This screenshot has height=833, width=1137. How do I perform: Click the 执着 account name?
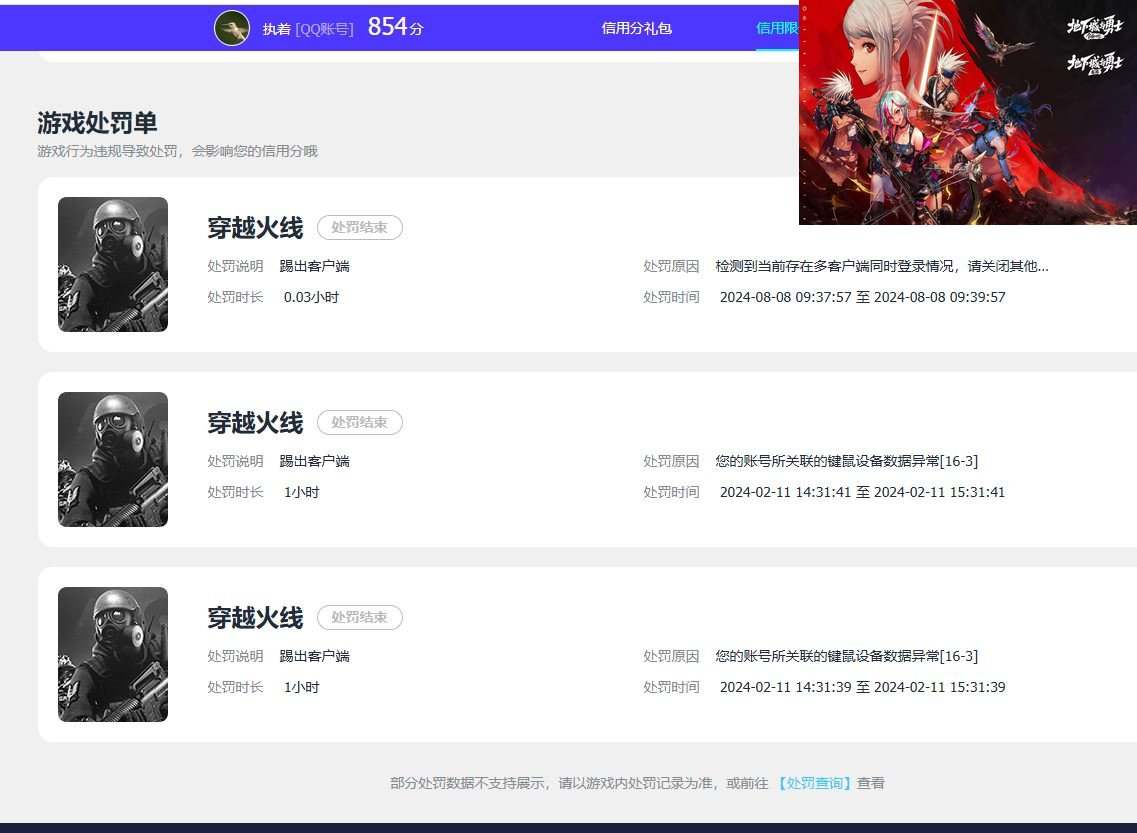click(276, 29)
